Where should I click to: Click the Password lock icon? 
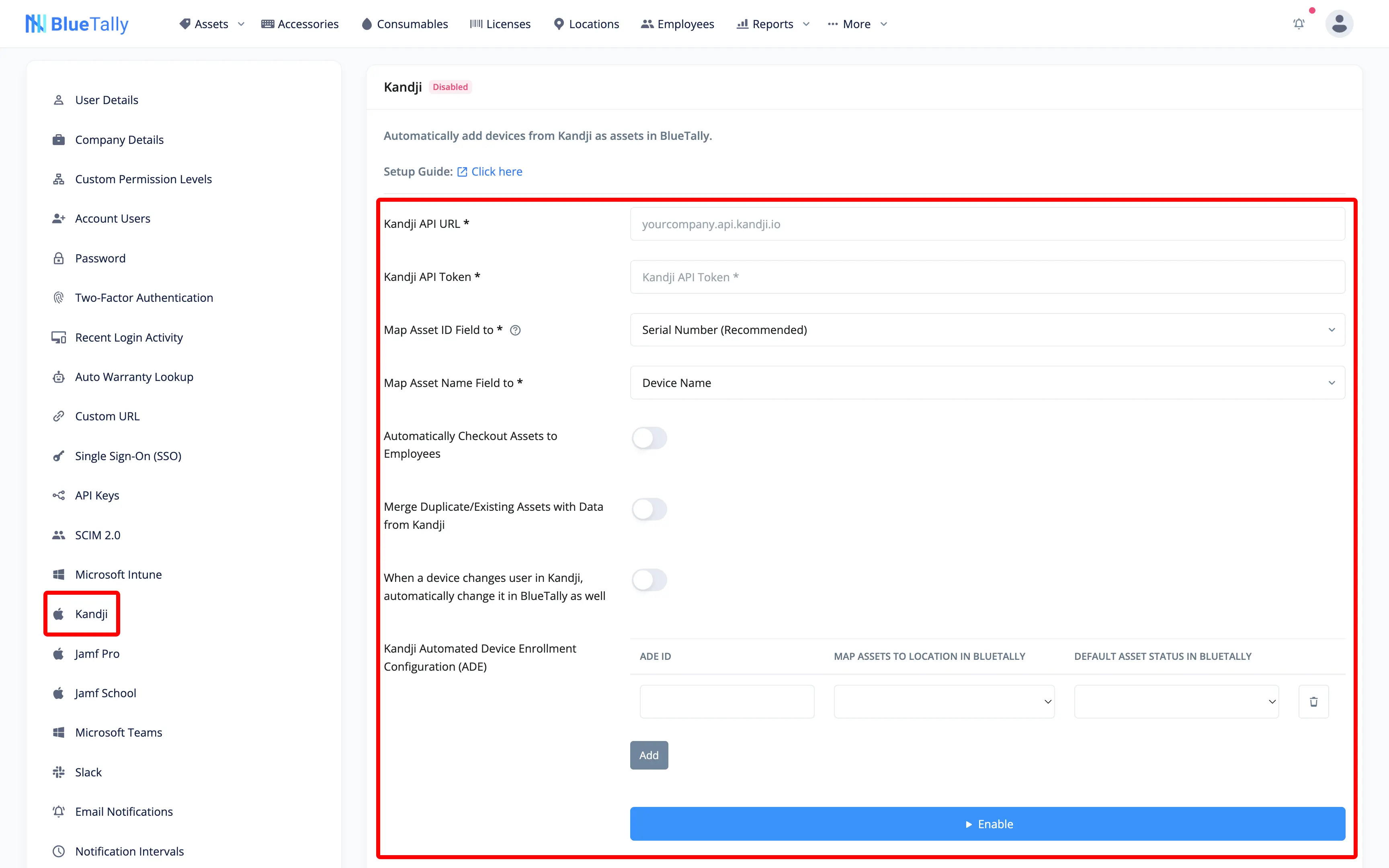click(59, 258)
